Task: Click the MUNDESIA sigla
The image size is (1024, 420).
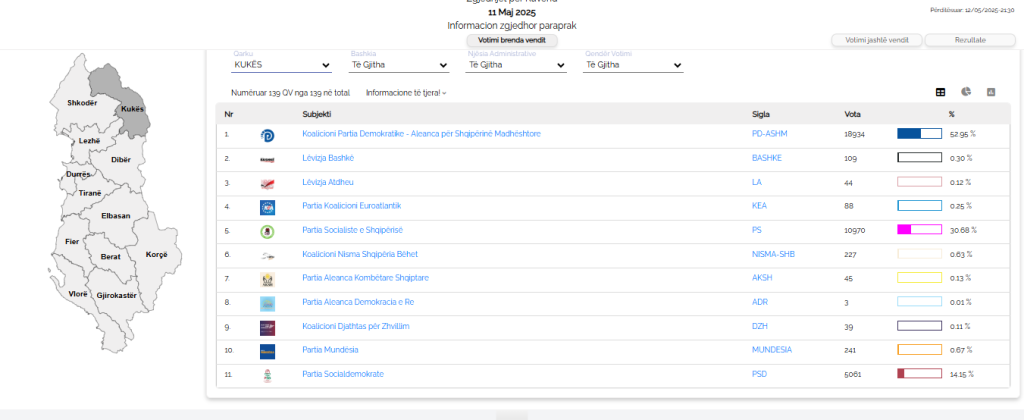Action: pyautogui.click(x=772, y=350)
